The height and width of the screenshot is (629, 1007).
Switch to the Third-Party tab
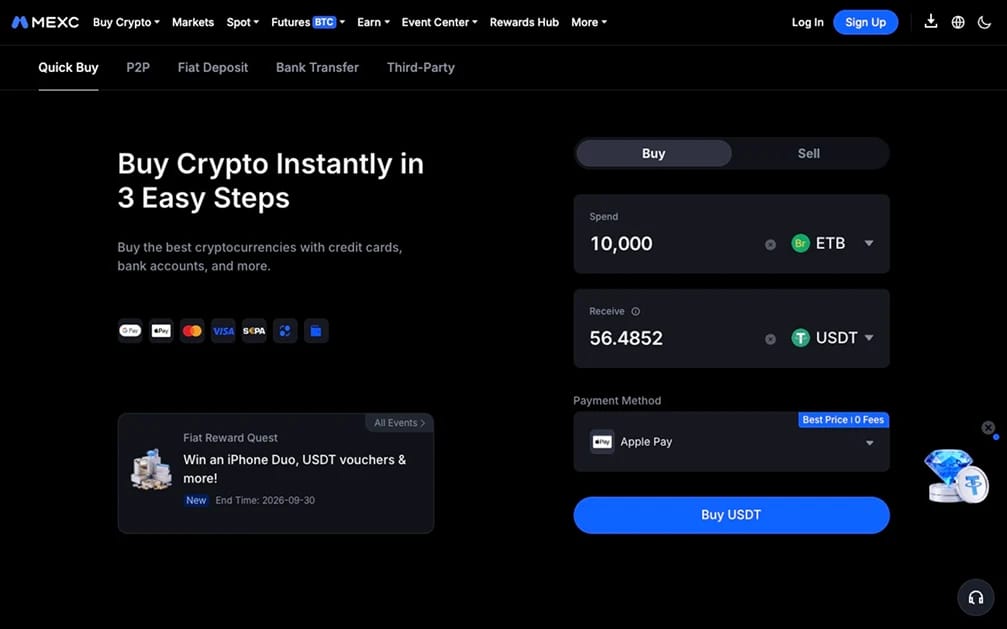(x=421, y=67)
